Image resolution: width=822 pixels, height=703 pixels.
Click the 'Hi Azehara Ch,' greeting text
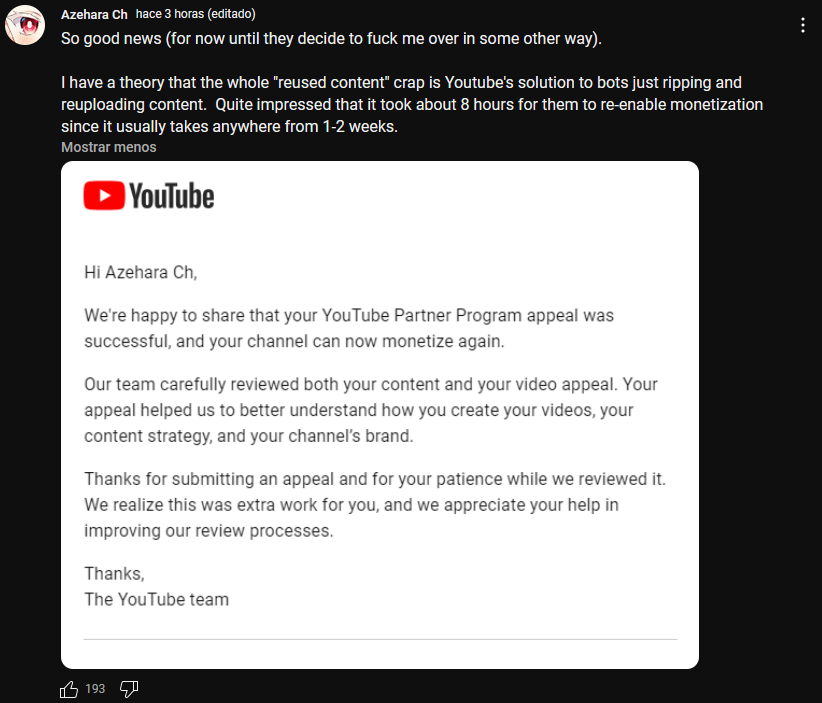(140, 273)
